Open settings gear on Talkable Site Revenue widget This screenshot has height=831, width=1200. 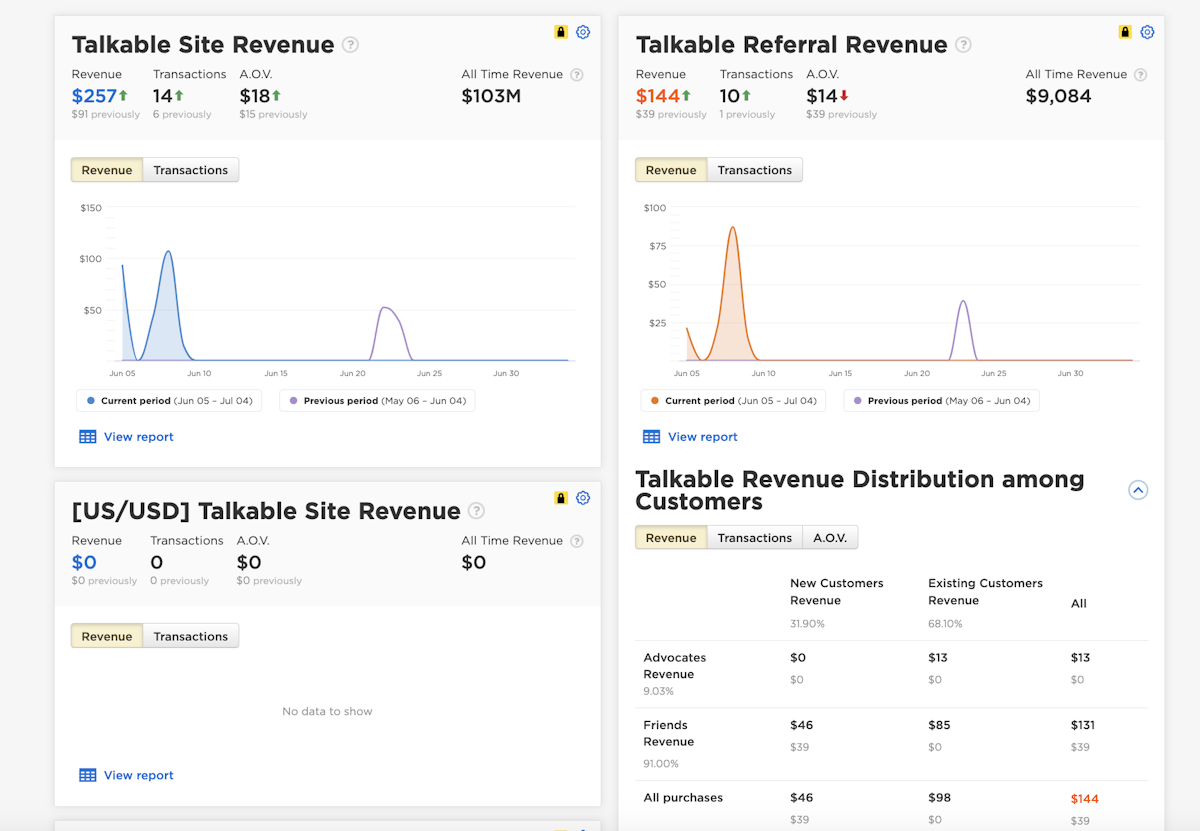[583, 31]
